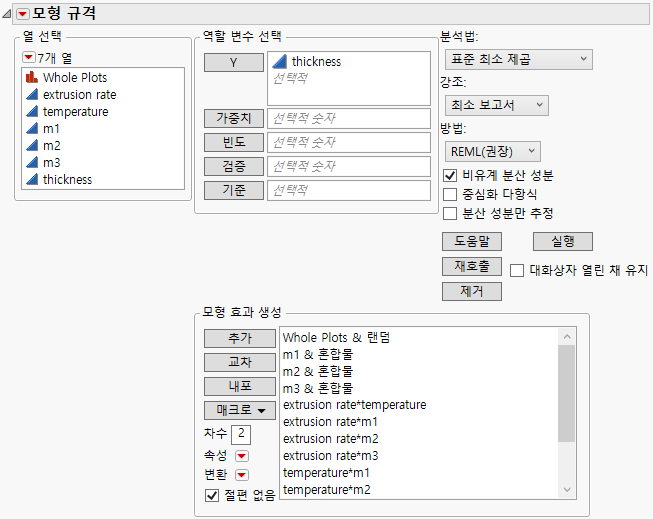Open the 변환 red triangle menu
The width and height of the screenshot is (653, 519).
click(242, 475)
